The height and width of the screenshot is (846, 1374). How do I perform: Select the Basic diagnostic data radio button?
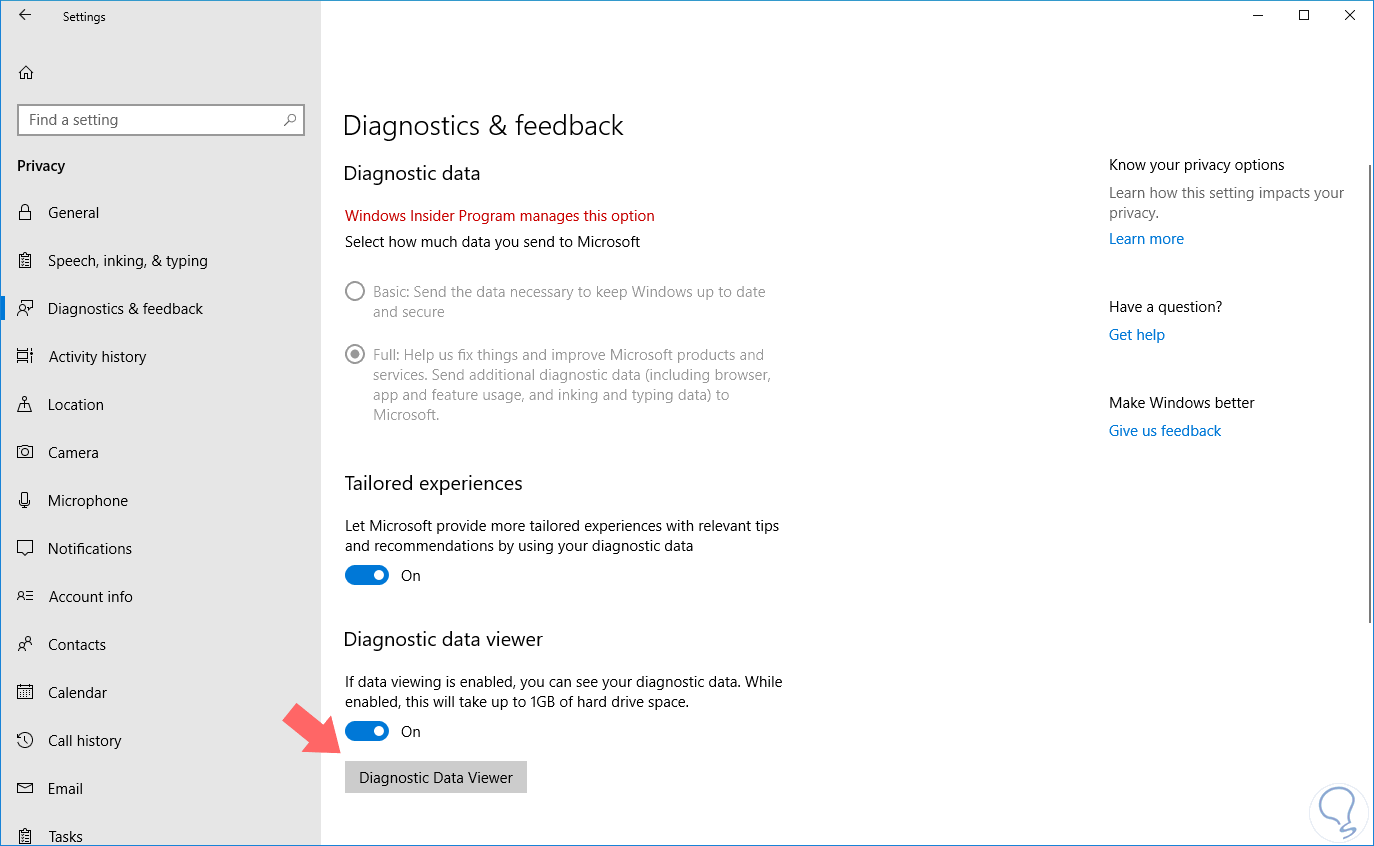coord(355,292)
